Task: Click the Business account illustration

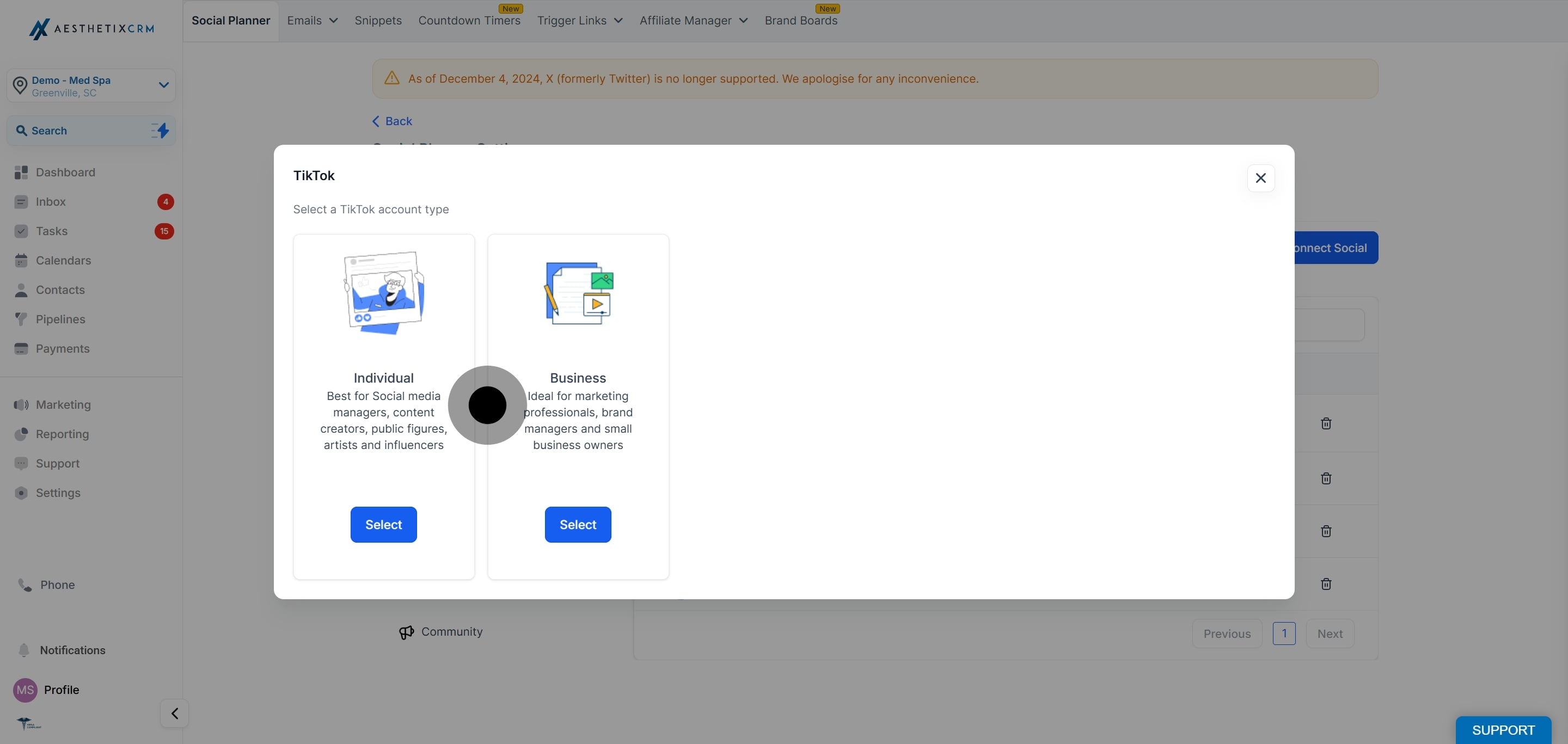Action: [x=578, y=293]
